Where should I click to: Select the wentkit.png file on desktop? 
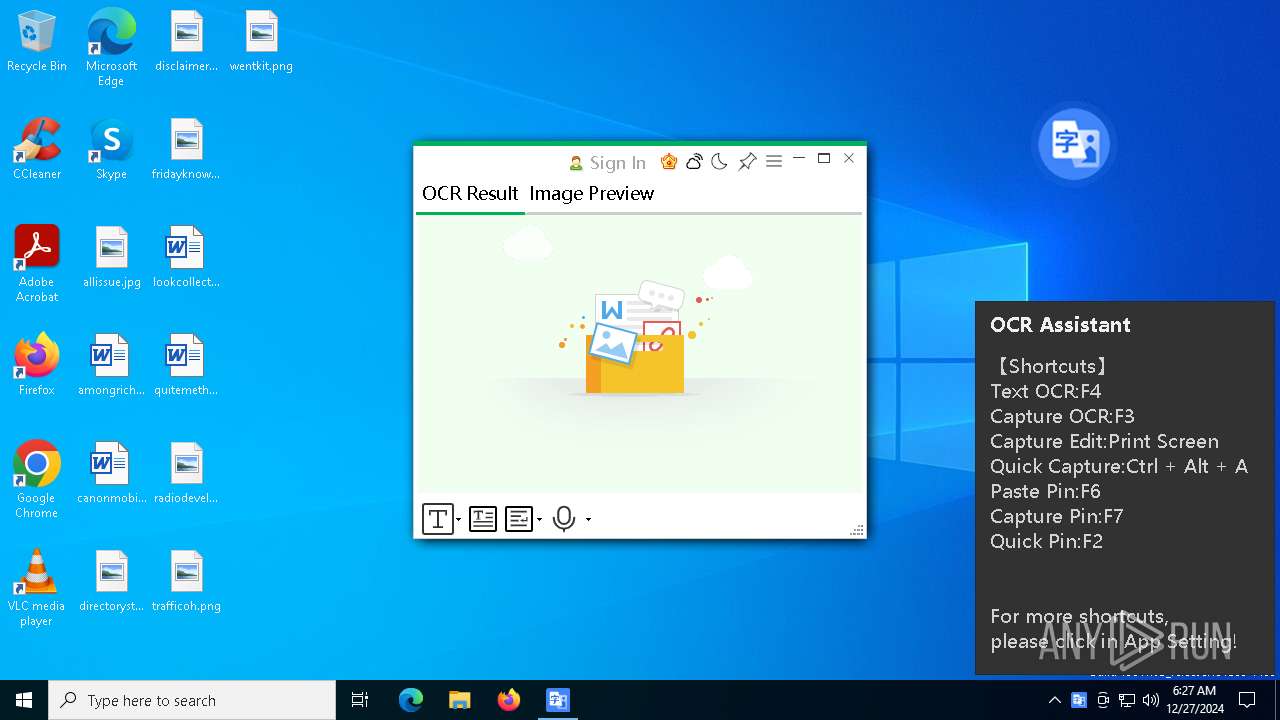261,43
